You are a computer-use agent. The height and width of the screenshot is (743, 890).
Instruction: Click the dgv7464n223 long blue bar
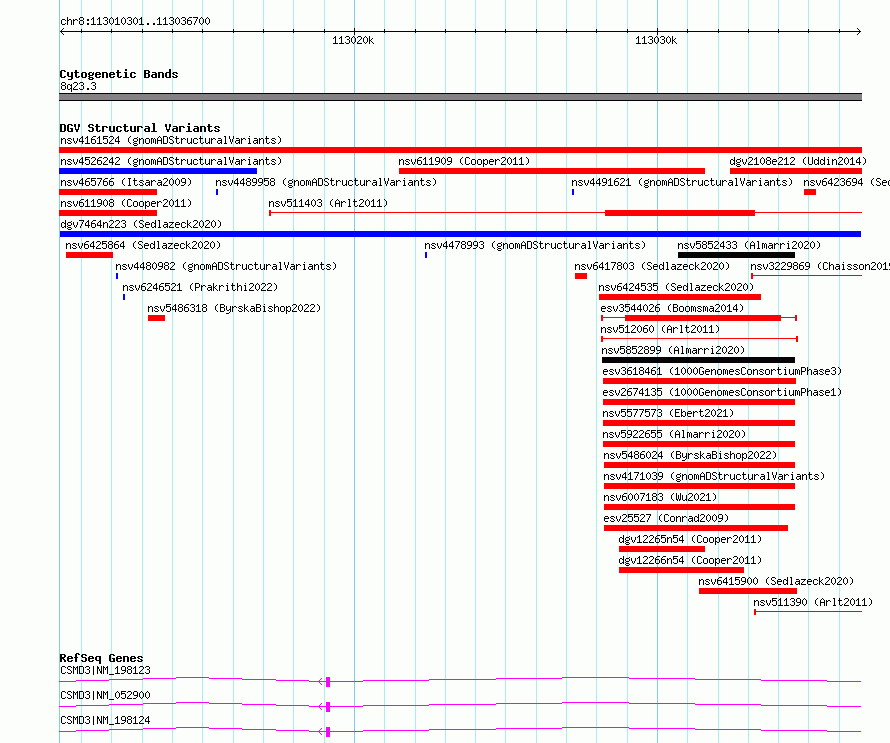point(460,234)
